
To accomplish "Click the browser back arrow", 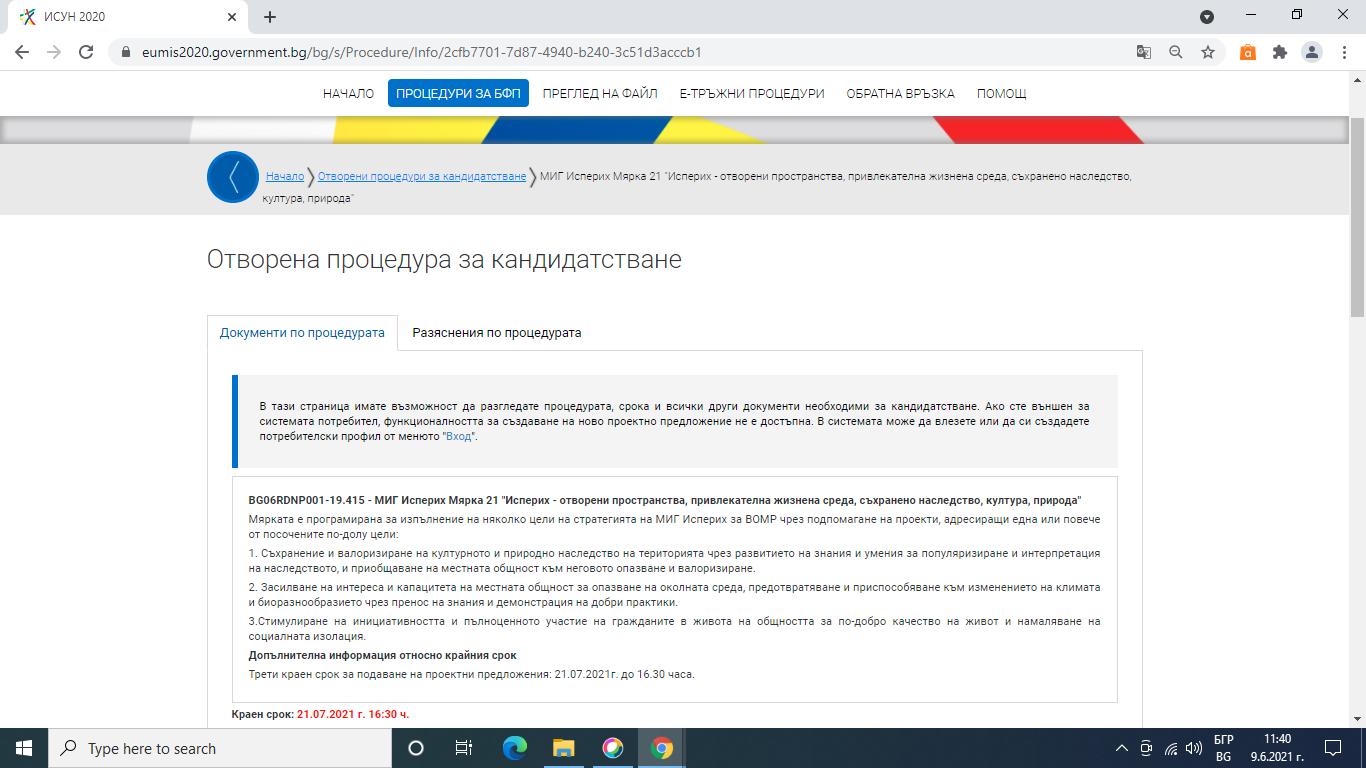I will pos(23,52).
